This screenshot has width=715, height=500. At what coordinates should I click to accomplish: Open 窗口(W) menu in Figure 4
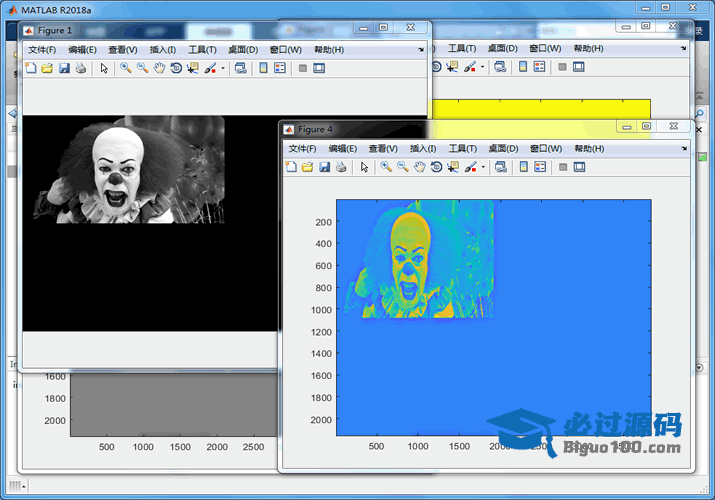point(546,149)
